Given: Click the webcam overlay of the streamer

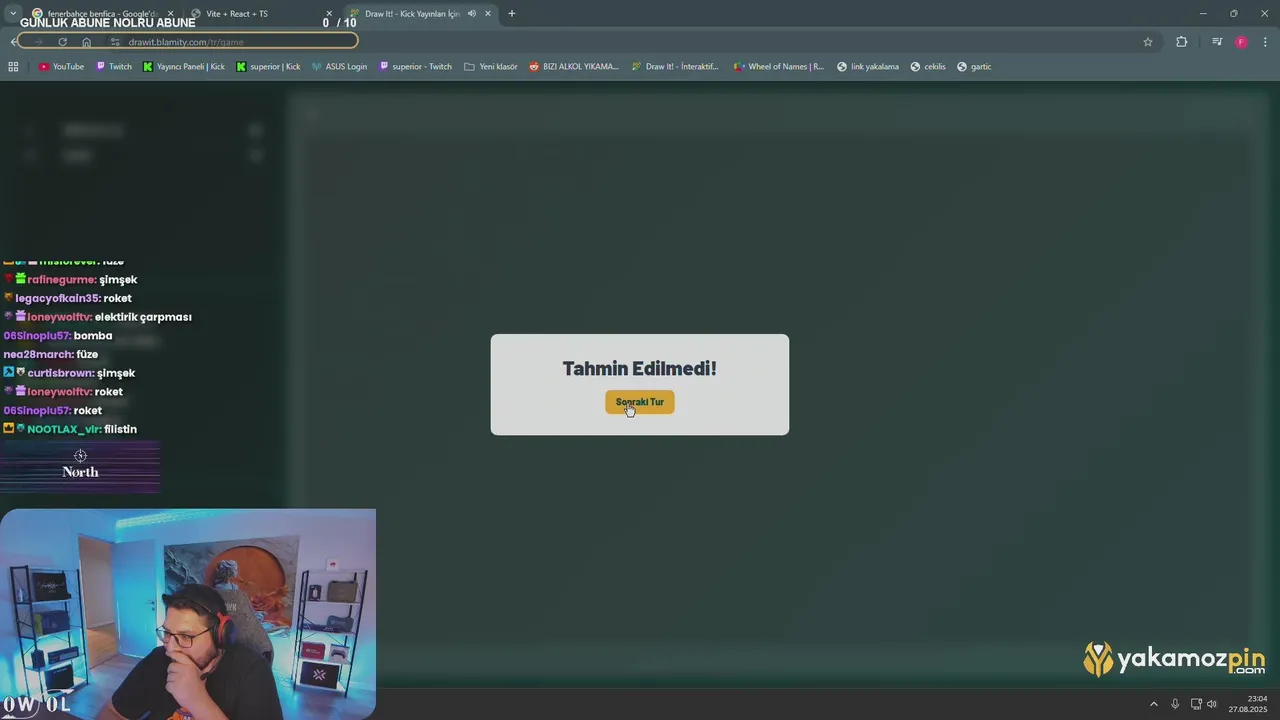Looking at the screenshot, I should point(188,613).
